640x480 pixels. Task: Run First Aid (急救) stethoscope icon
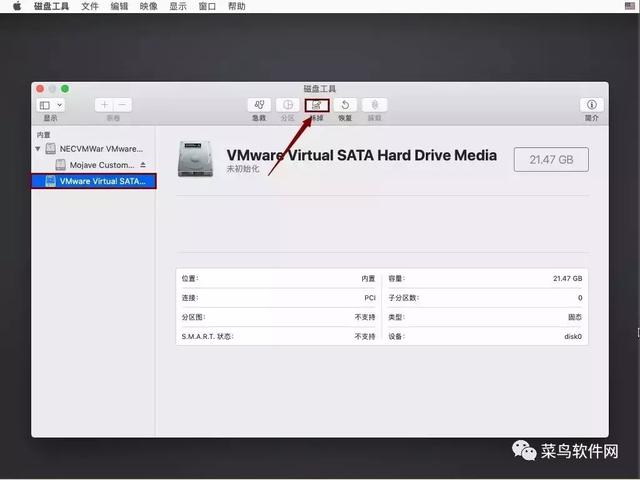tap(259, 105)
